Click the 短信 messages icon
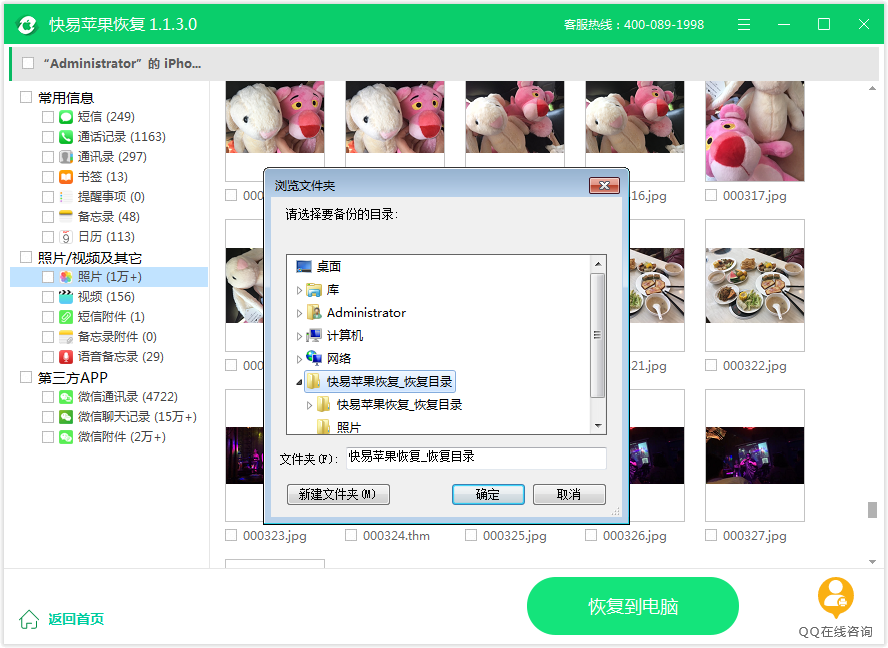 66,117
